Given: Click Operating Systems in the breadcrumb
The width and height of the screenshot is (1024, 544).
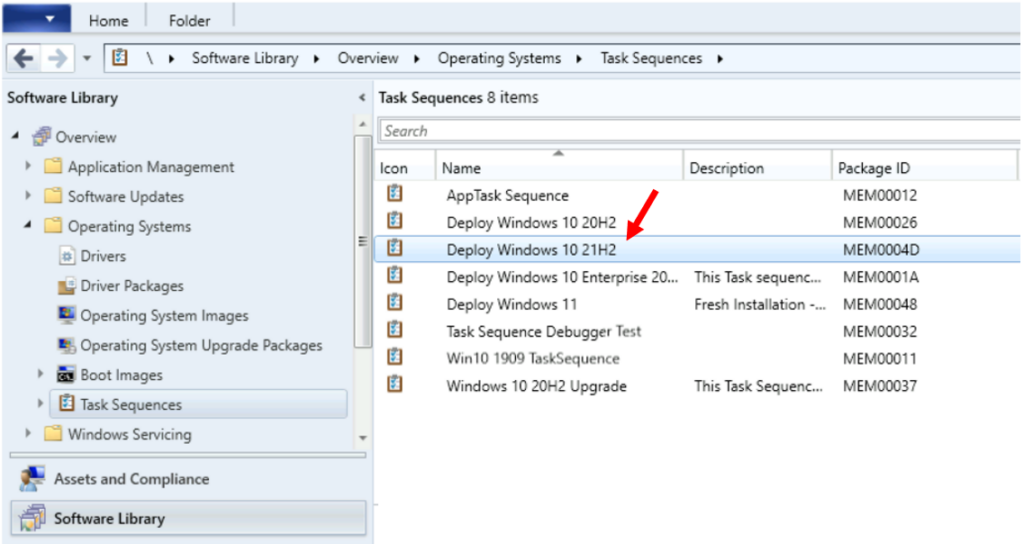Looking at the screenshot, I should (x=499, y=58).
